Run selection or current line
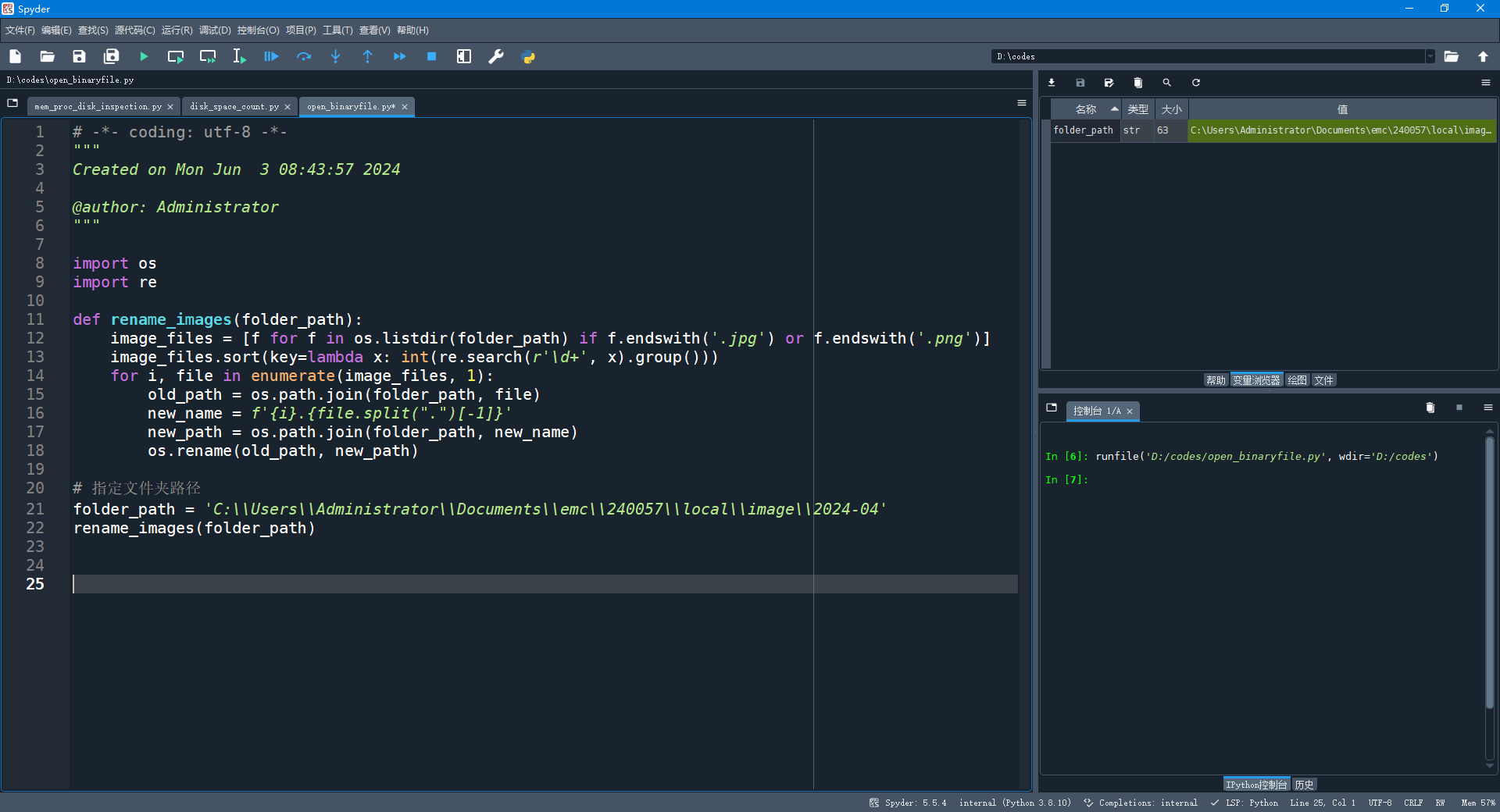 pos(239,56)
